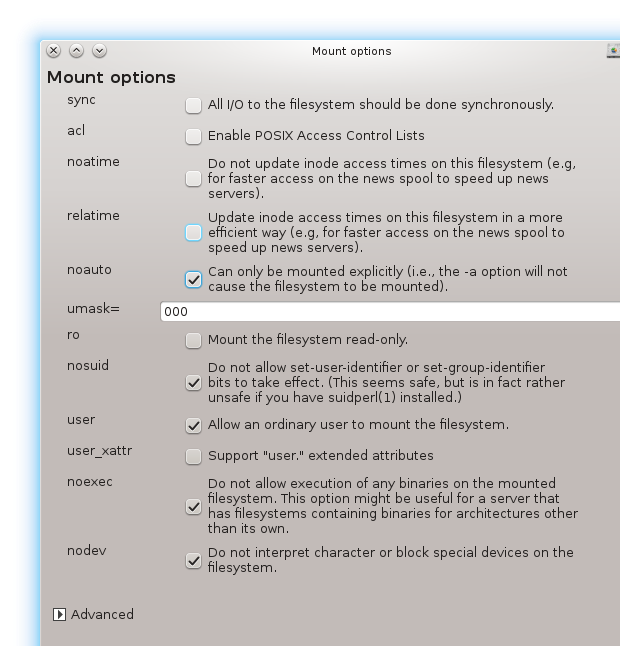This screenshot has width=620, height=646.
Task: Click the window up-arrow titlebar button
Action: coord(76,51)
